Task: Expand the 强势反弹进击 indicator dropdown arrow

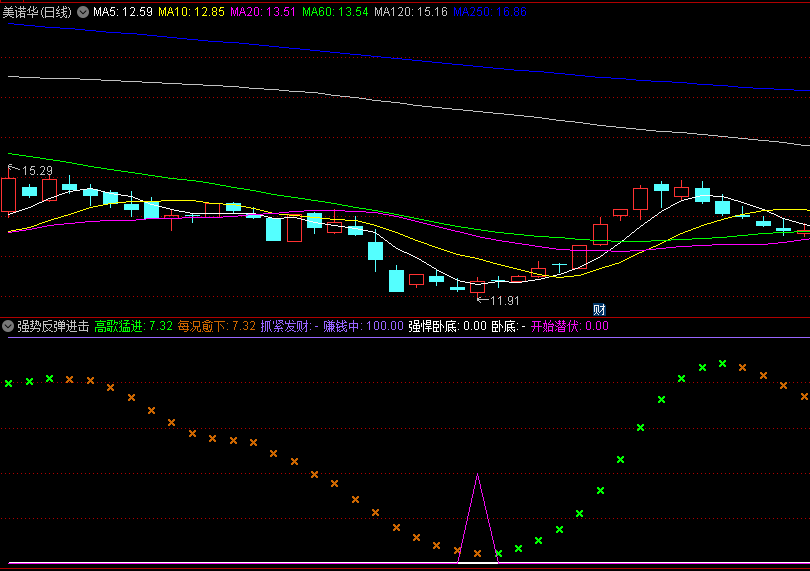Action: (8, 326)
